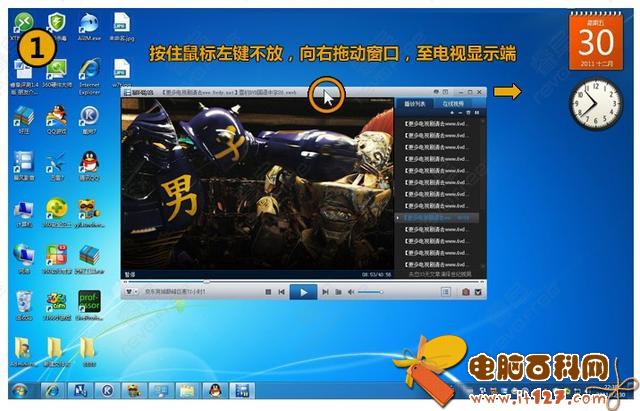Click the Kugou K taskbar button

point(107,391)
